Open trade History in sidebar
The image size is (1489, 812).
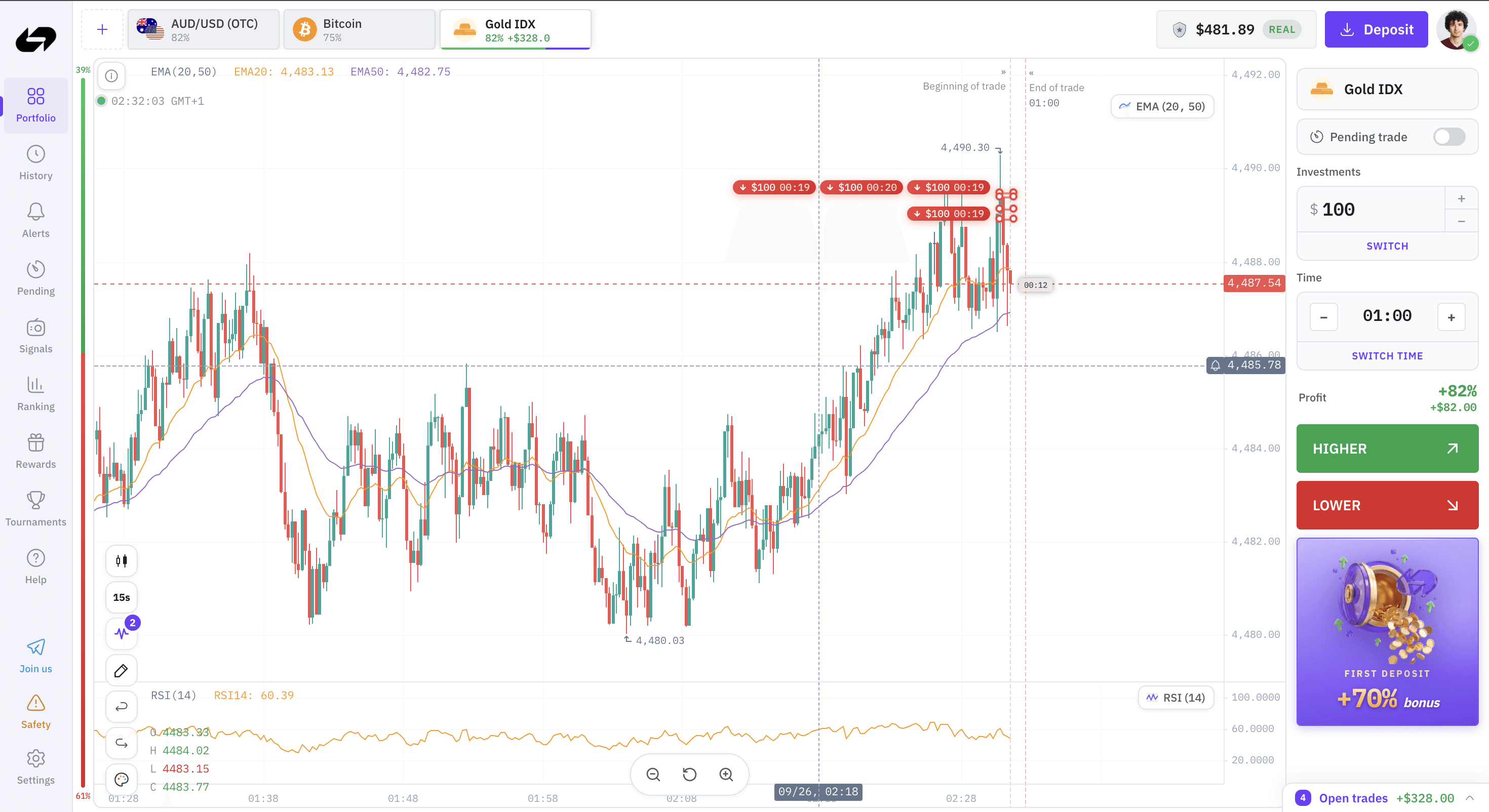(36, 163)
